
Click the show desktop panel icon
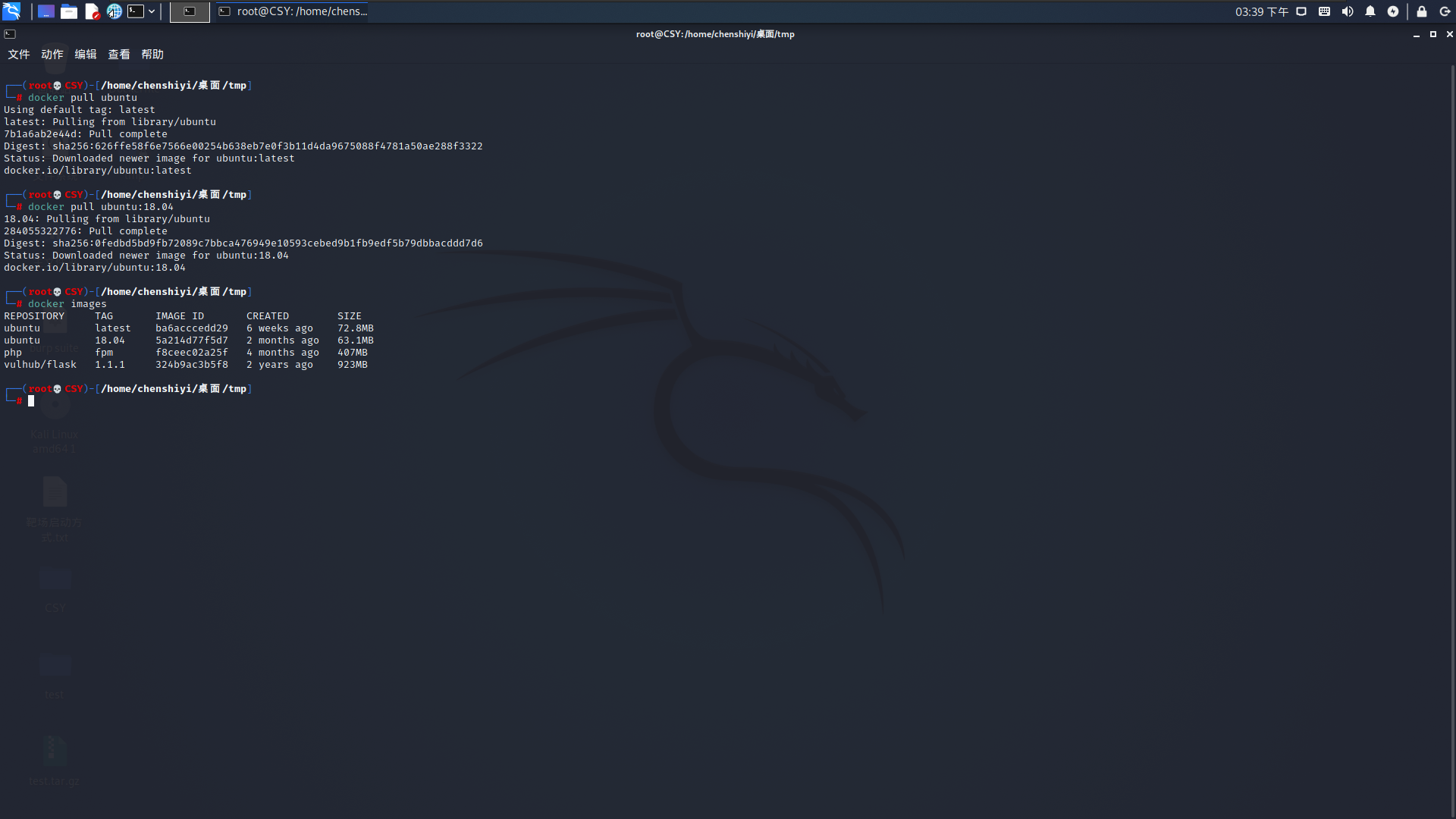[46, 11]
